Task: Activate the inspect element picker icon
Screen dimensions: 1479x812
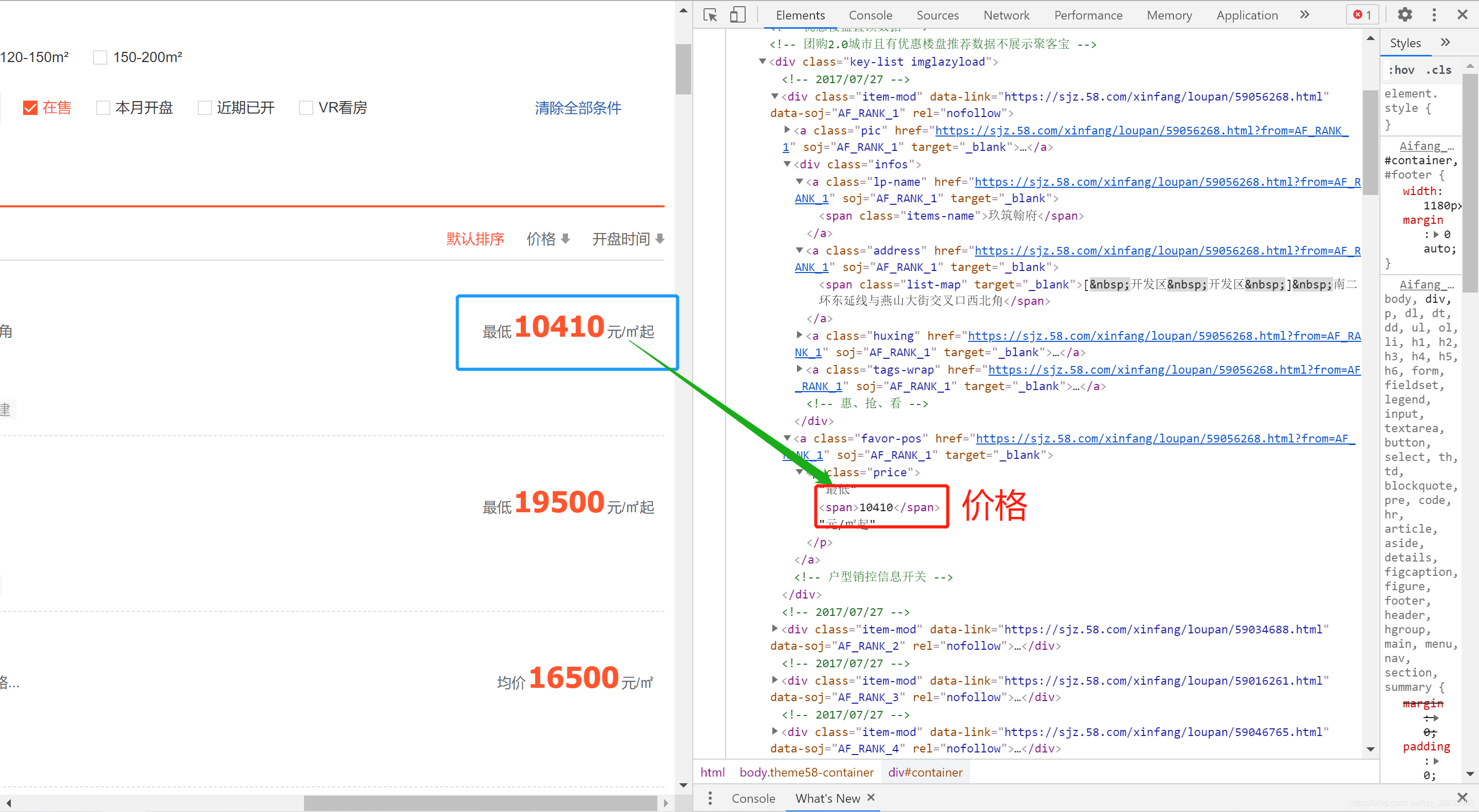Action: (710, 15)
